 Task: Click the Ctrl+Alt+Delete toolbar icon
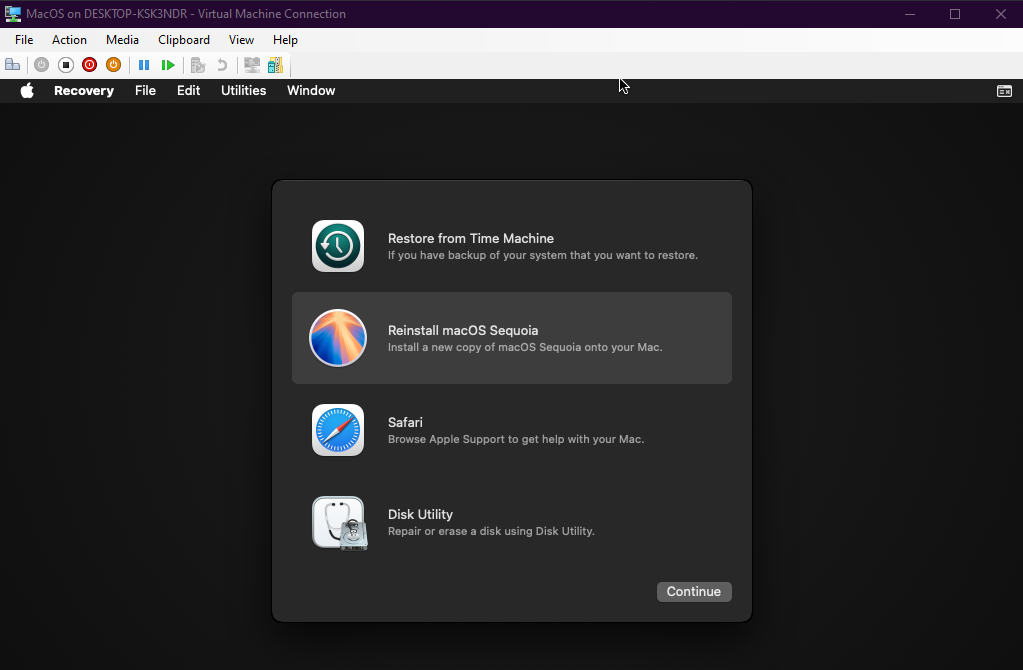coord(13,65)
